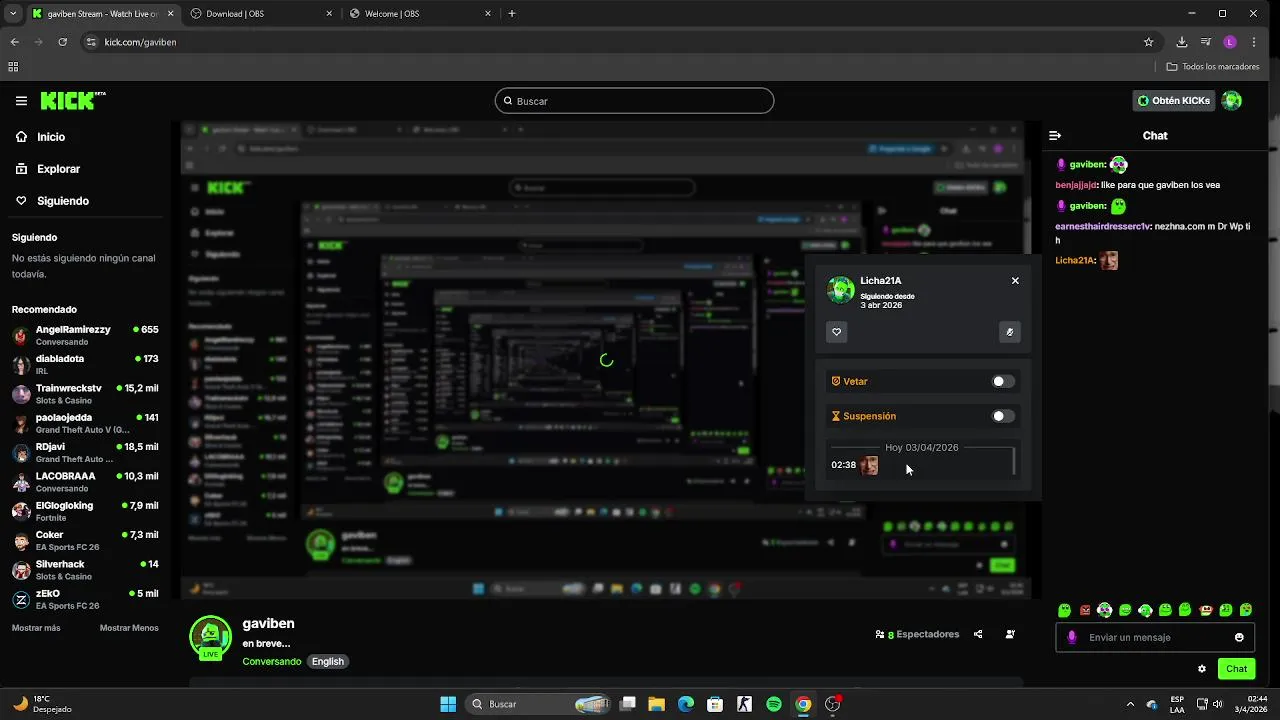Open Siguiendo in the sidebar
Image resolution: width=1280 pixels, height=720 pixels.
52,201
